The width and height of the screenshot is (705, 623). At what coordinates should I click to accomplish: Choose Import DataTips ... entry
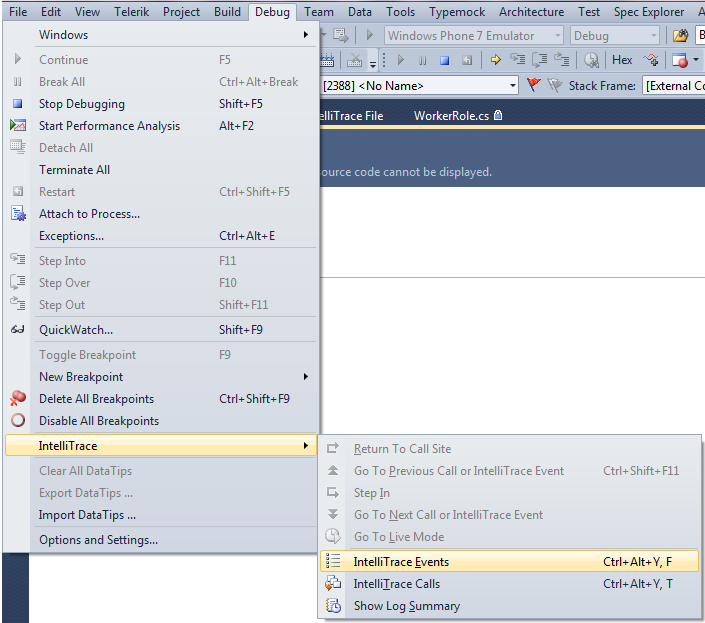161,515
